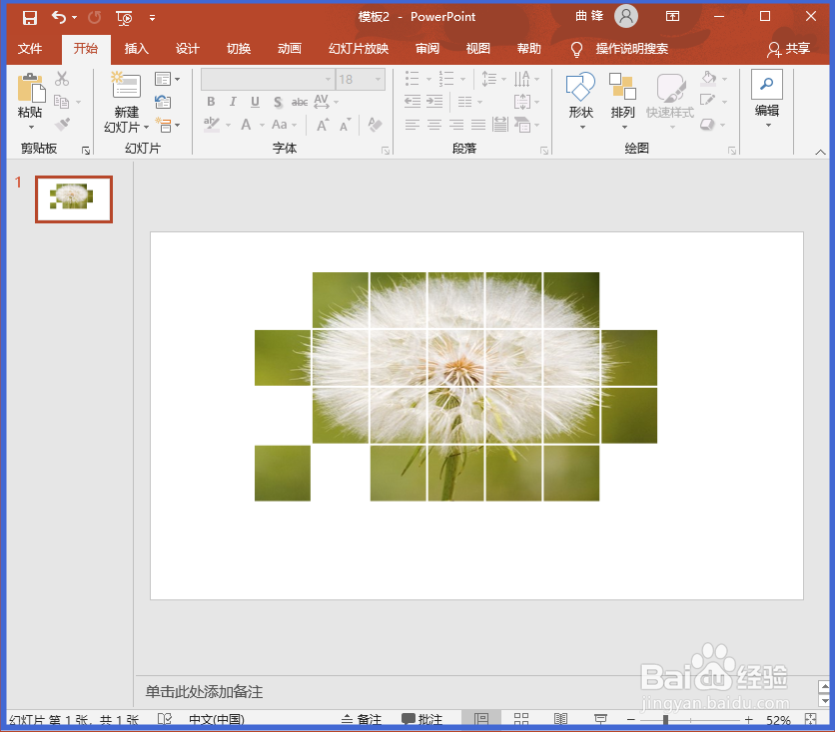Click the decrease indent icon
The width and height of the screenshot is (835, 732).
point(412,102)
